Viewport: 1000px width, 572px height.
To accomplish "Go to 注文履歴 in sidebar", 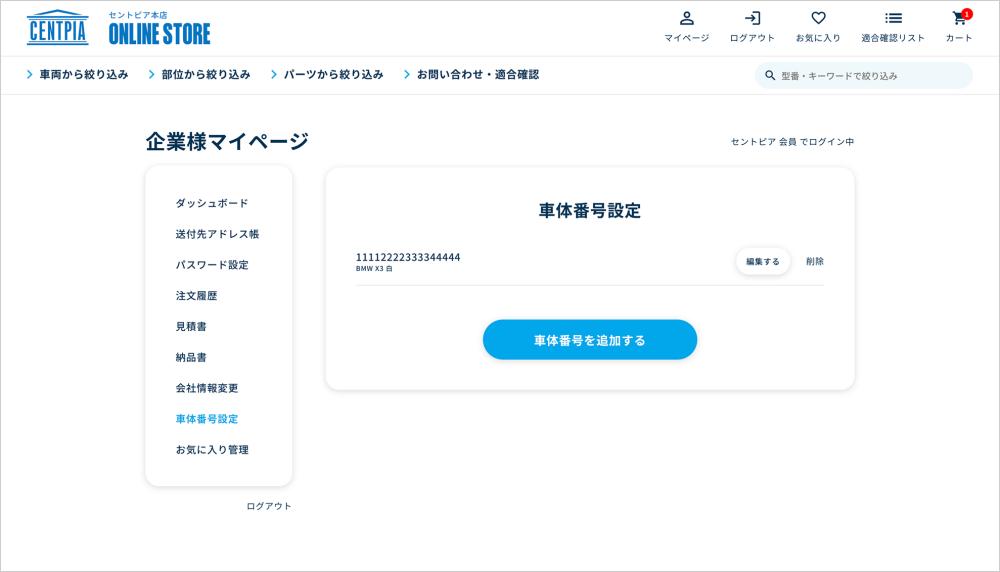I will click(x=196, y=296).
